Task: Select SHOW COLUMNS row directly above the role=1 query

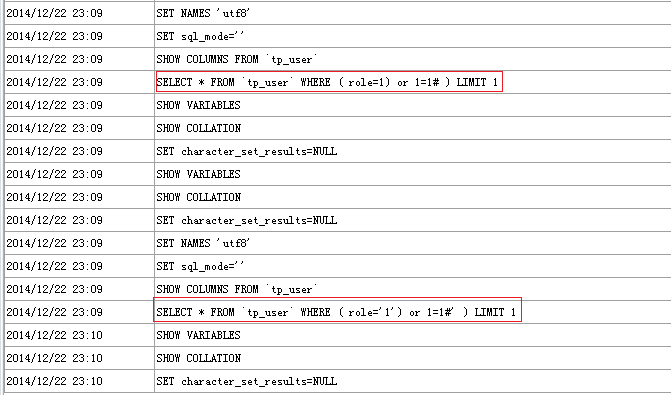Action: 237,59
